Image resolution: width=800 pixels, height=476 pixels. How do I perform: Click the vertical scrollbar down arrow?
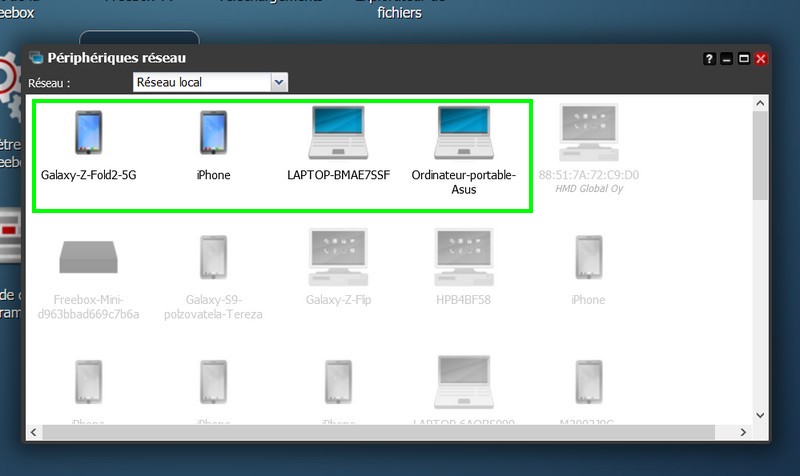[x=760, y=415]
